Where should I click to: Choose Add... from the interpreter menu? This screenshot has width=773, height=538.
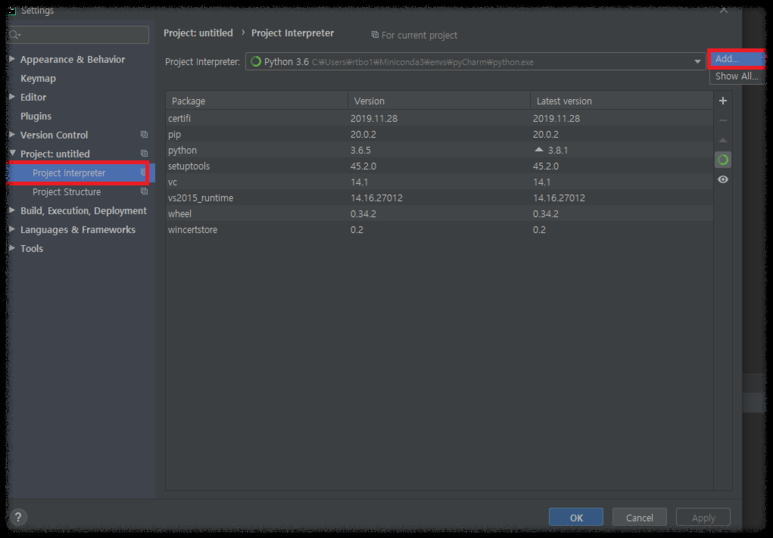(737, 59)
